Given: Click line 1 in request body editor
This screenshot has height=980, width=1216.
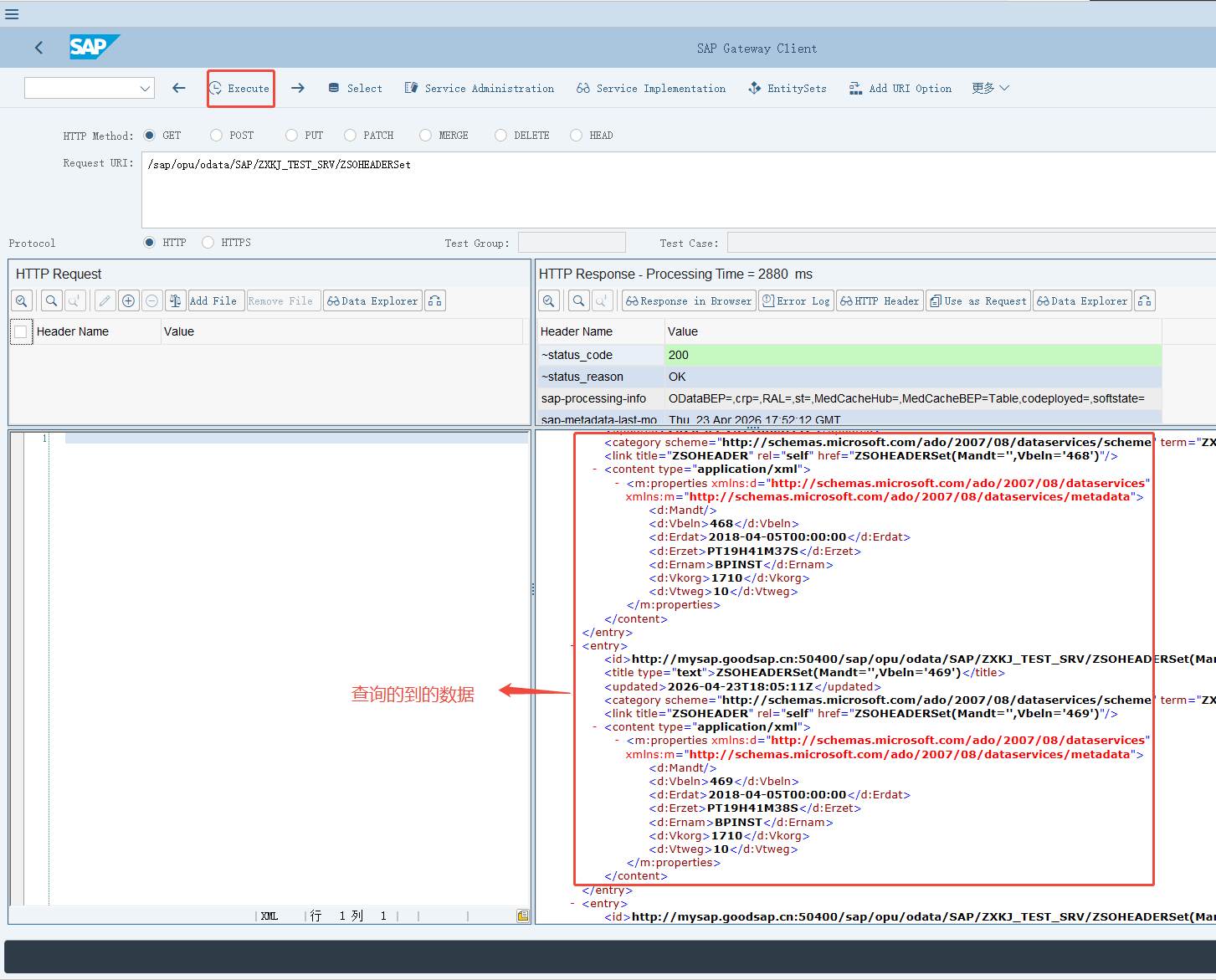Looking at the screenshot, I should (296, 439).
